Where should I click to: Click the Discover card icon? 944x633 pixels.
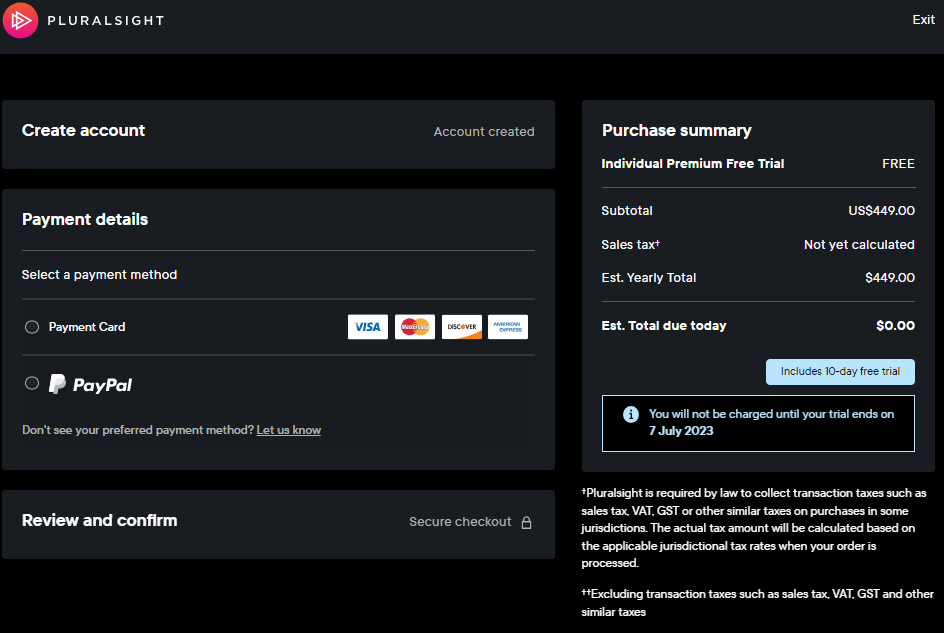point(462,327)
